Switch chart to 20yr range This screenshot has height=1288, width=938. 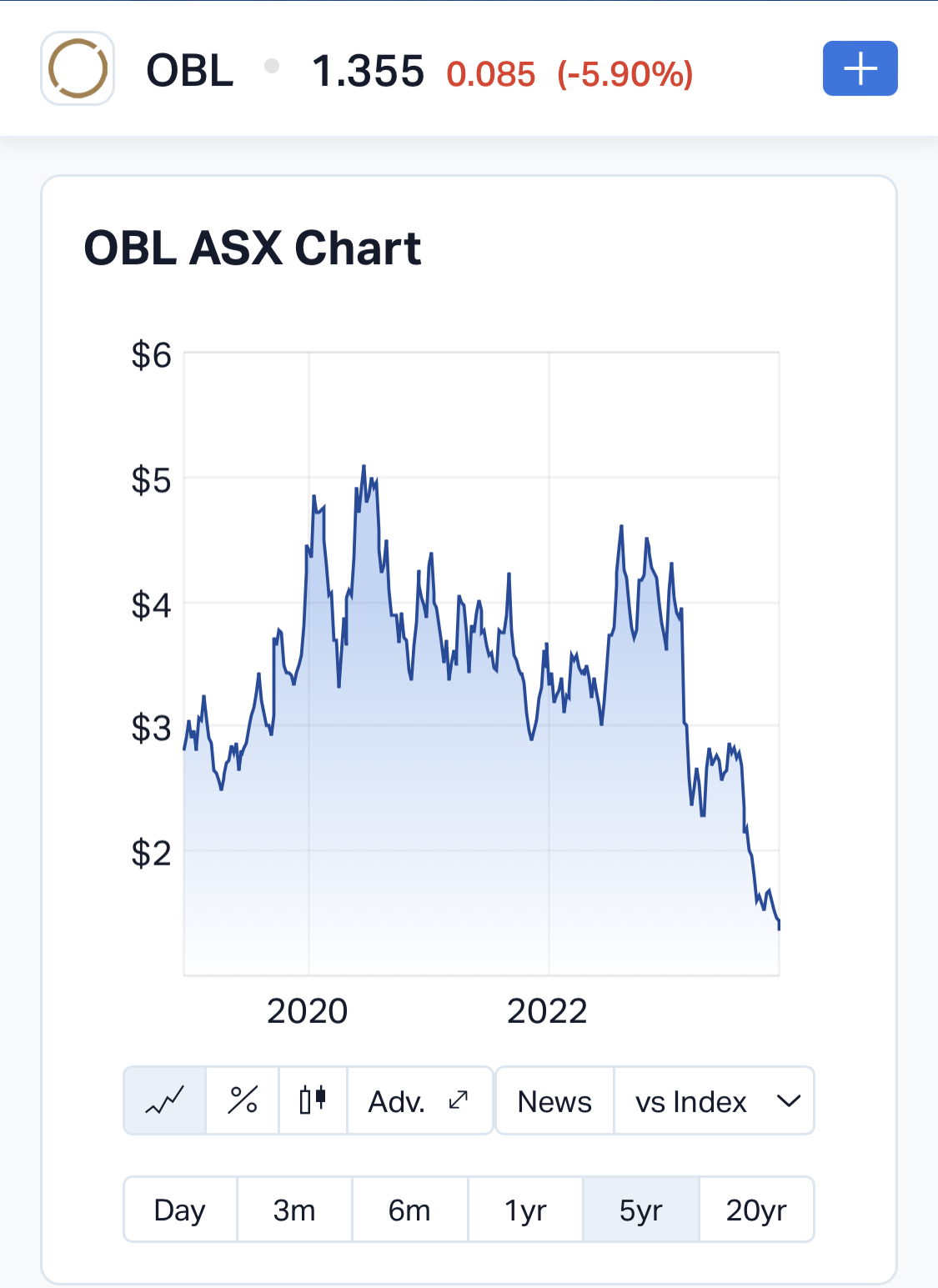coord(756,1210)
